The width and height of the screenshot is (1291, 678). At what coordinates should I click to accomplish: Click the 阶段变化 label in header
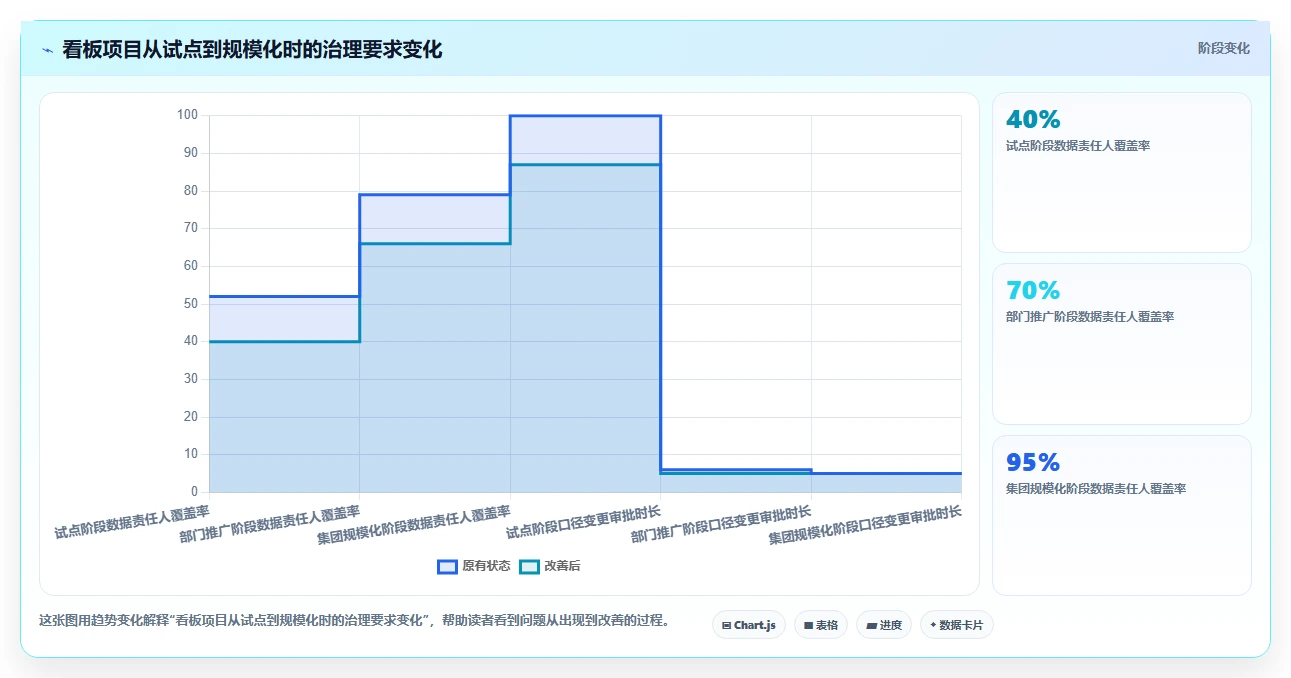[x=1223, y=48]
